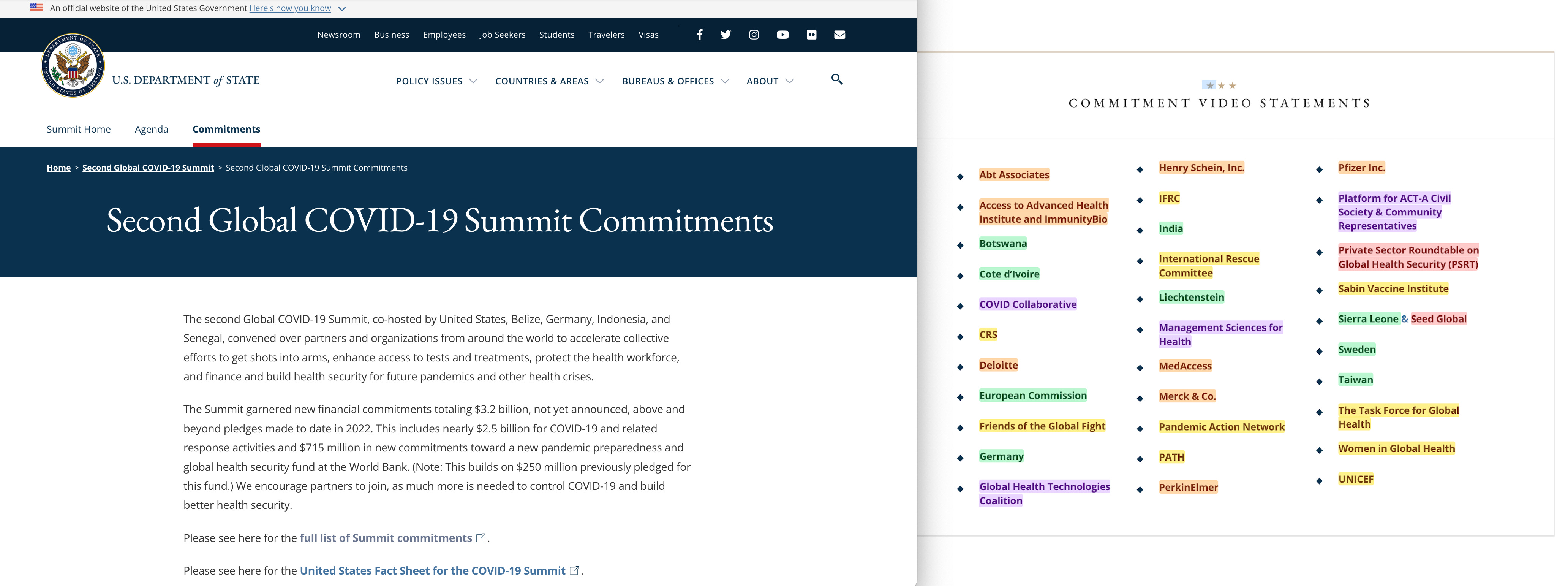Open the Botswana video statement
The image size is (1568, 586).
tap(1002, 244)
